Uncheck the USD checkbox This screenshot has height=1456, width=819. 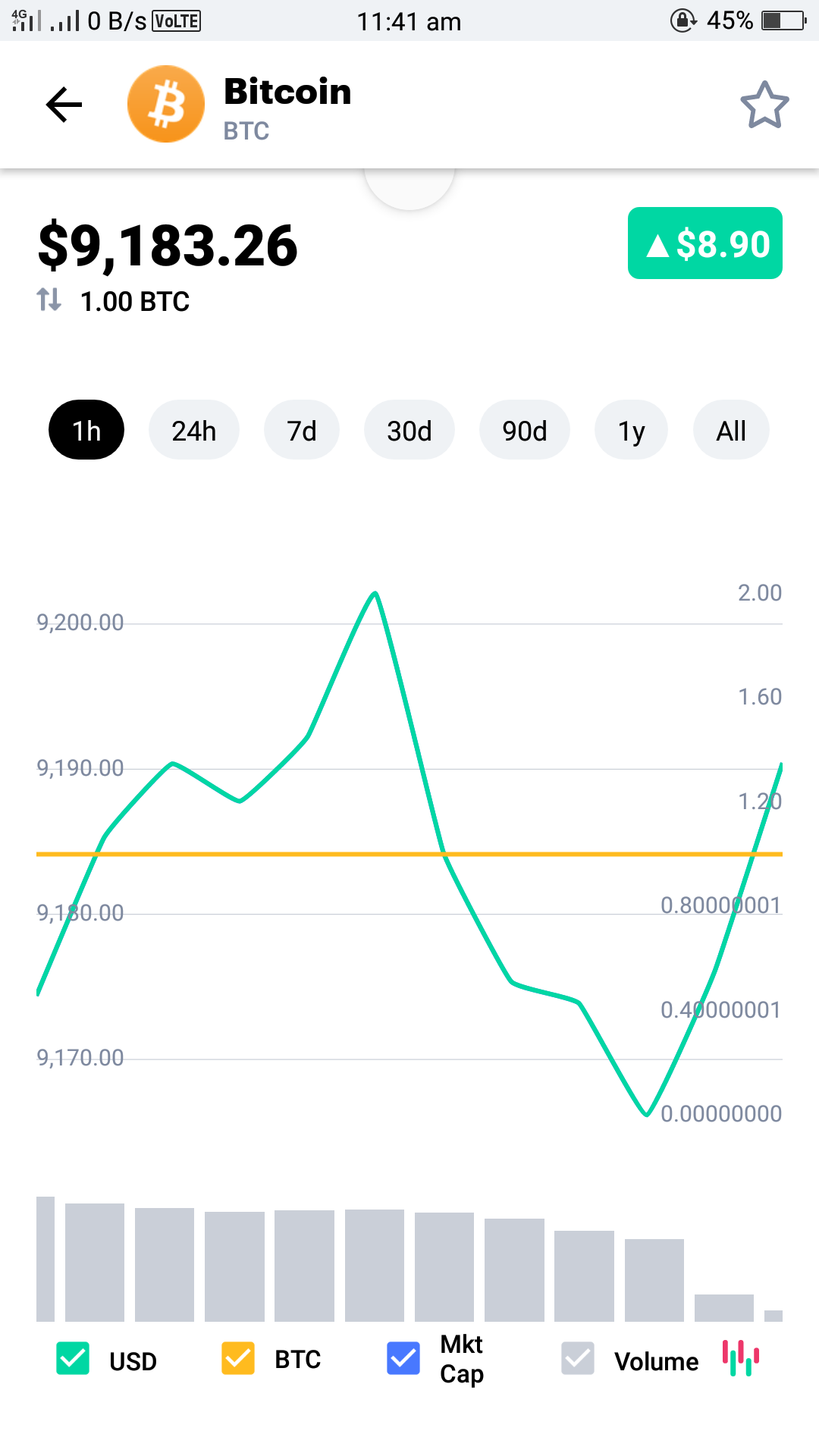tap(73, 1359)
